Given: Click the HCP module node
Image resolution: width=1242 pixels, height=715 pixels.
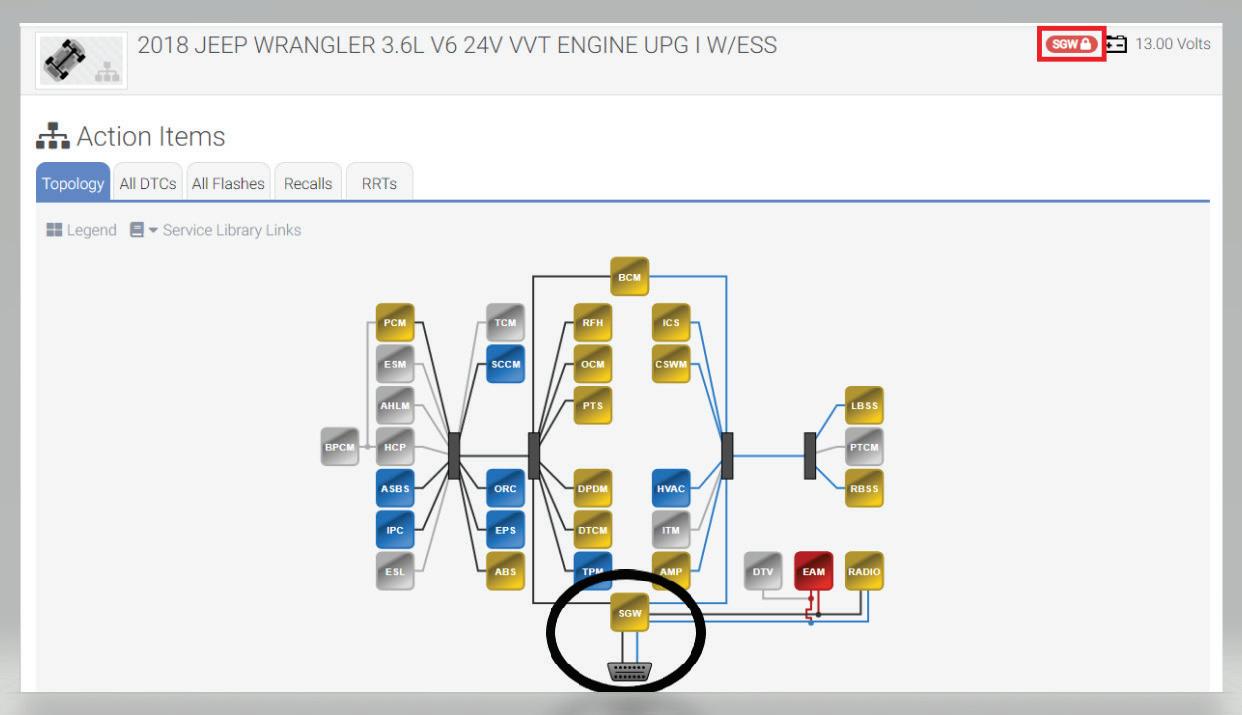Looking at the screenshot, I should click(x=394, y=447).
